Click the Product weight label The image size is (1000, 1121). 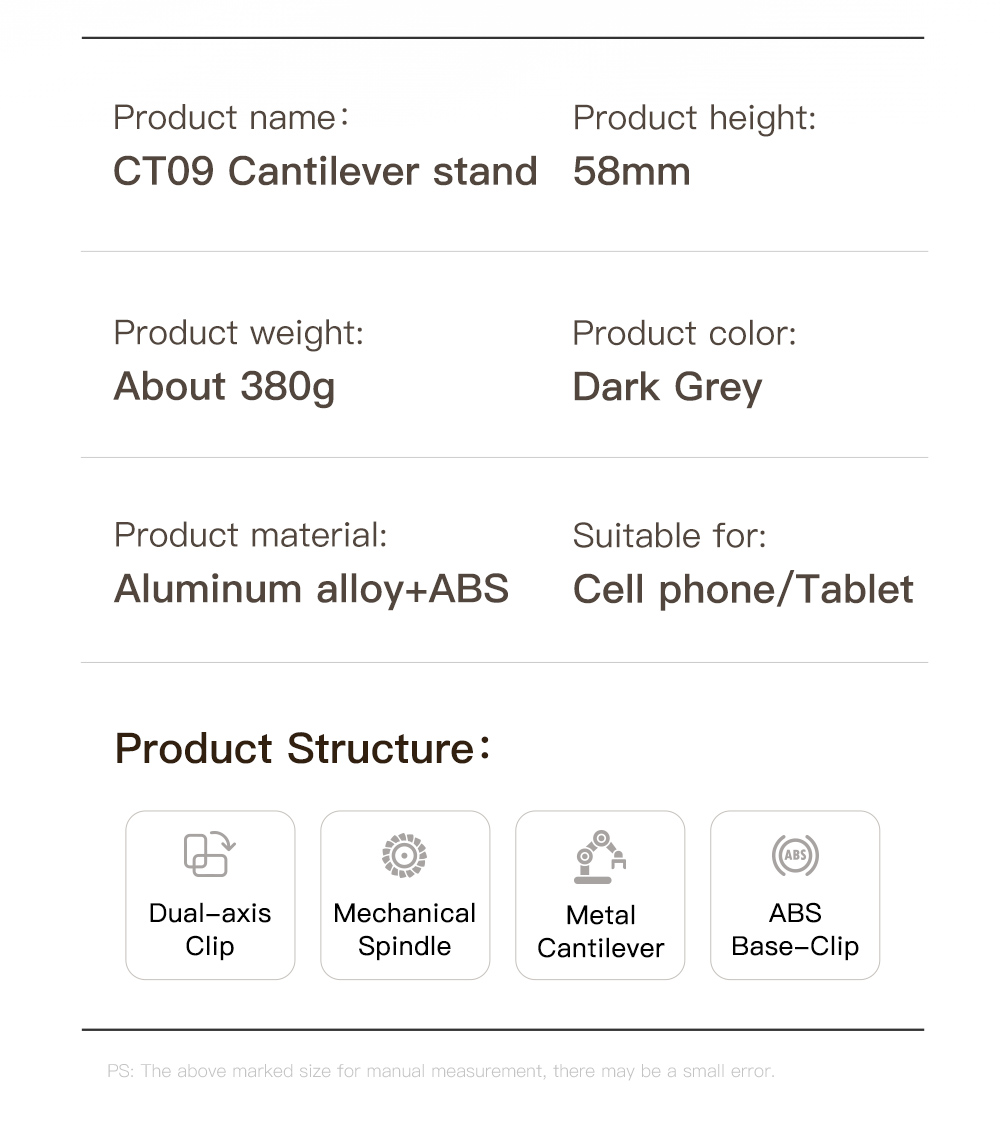click(x=239, y=333)
